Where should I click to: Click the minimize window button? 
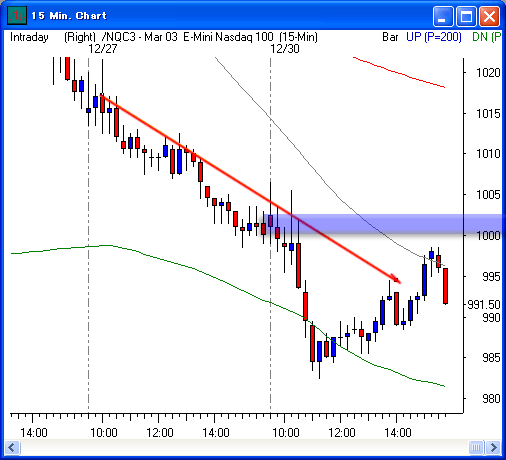[442, 16]
